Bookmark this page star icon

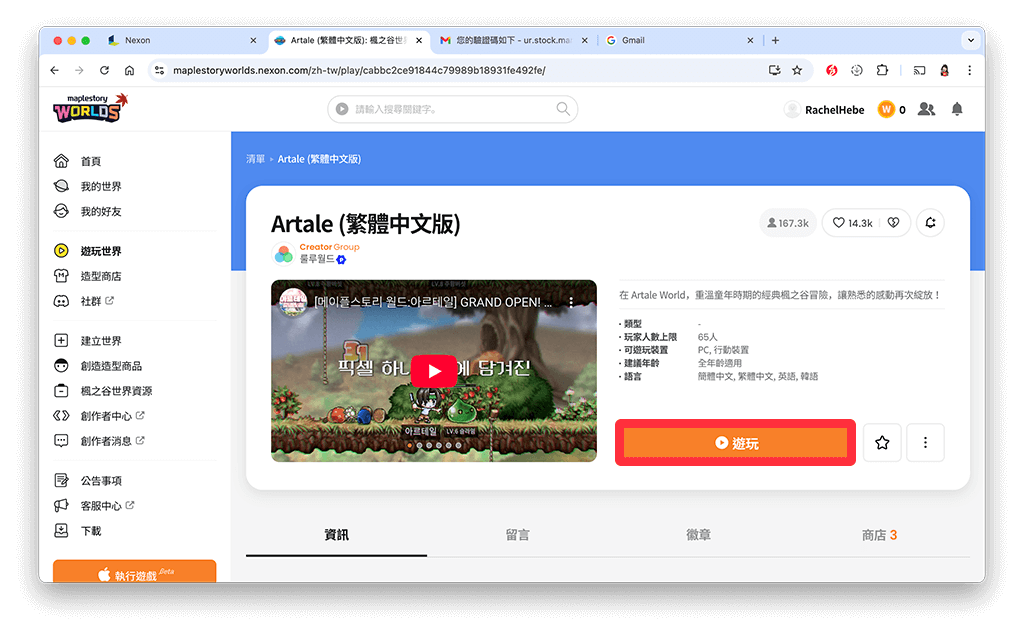tap(797, 71)
